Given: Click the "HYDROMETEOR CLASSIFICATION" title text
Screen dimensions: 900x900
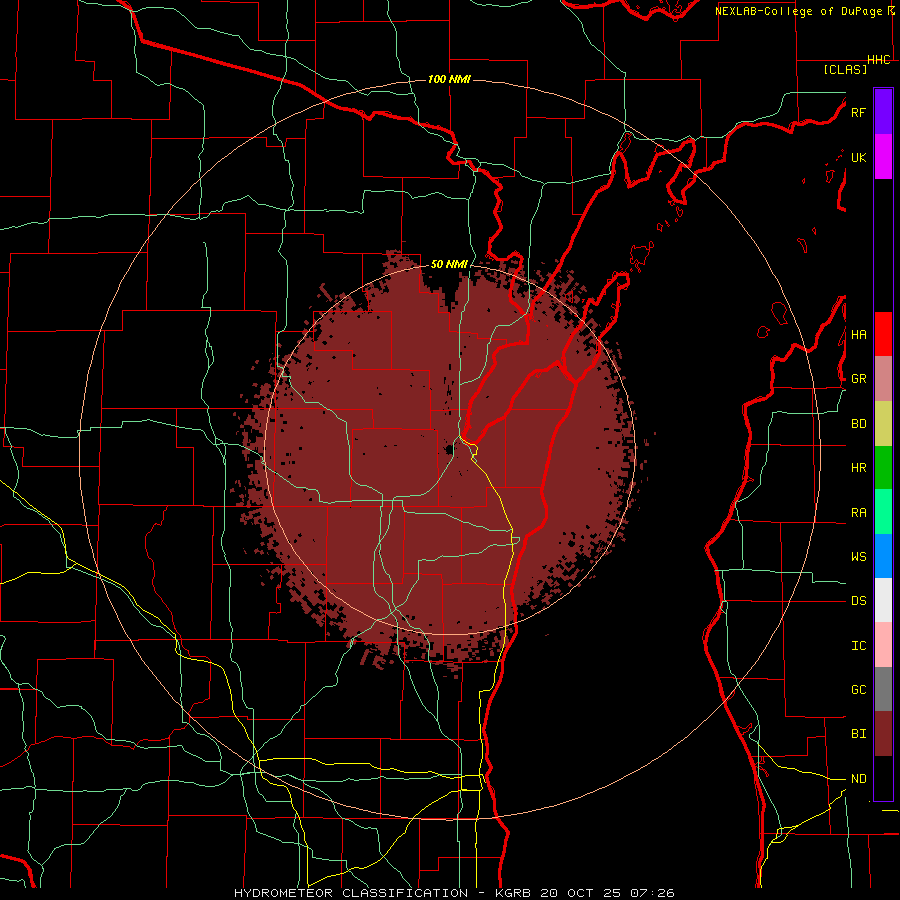Looking at the screenshot, I should pyautogui.click(x=351, y=893).
